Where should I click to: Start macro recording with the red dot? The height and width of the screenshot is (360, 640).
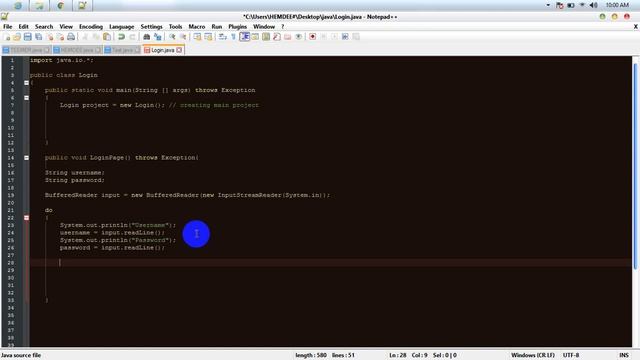312,37
